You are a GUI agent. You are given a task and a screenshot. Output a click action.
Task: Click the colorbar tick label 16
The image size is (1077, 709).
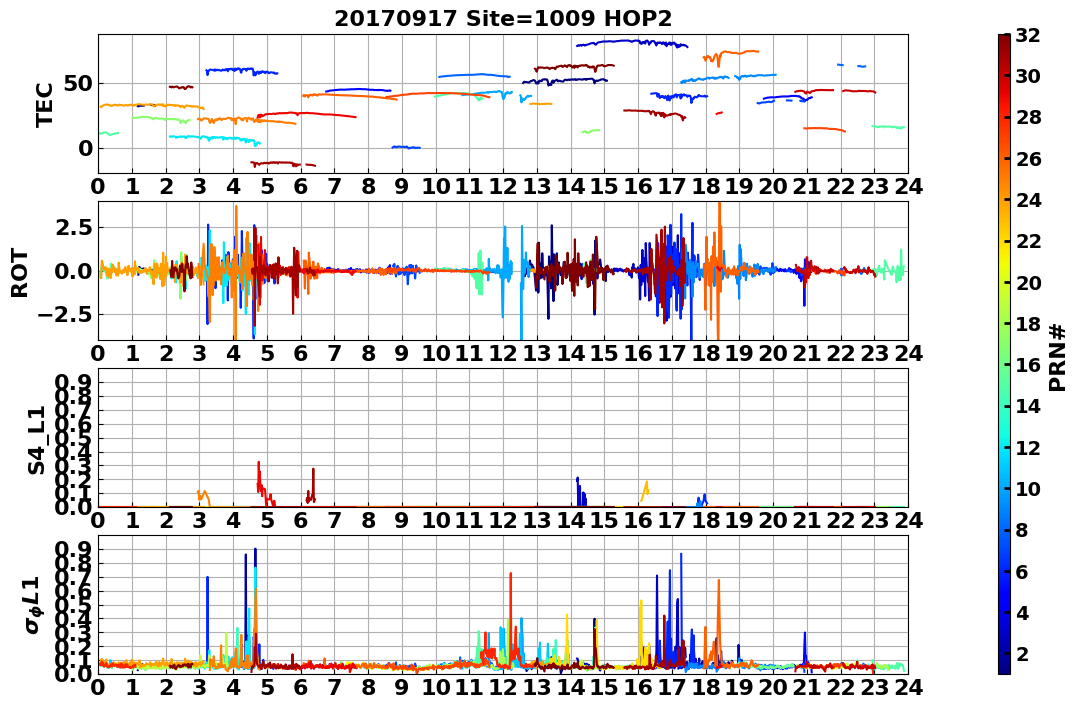pyautogui.click(x=1028, y=364)
